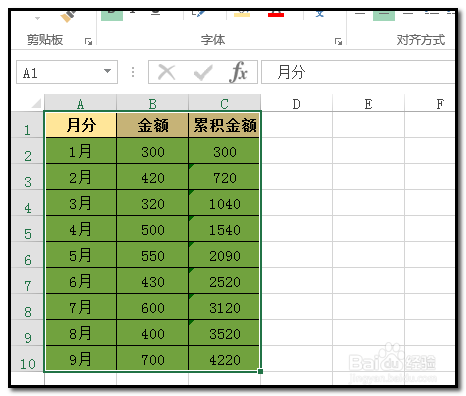Click the cell with value 720

(x=224, y=177)
